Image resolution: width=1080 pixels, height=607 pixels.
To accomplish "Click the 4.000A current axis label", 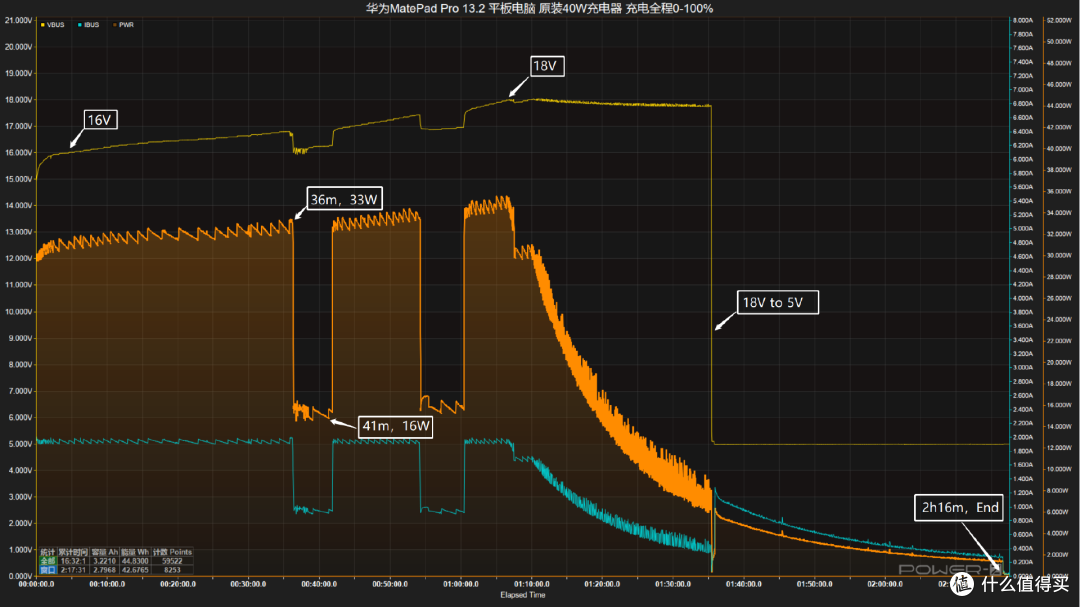I will tap(1023, 298).
